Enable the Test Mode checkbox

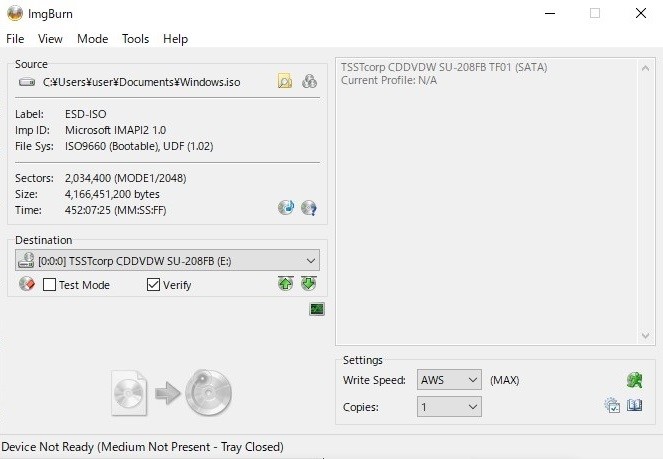pyautogui.click(x=50, y=285)
